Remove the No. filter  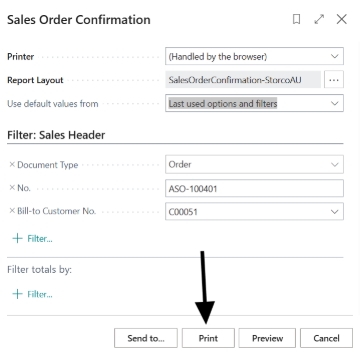tap(12, 188)
